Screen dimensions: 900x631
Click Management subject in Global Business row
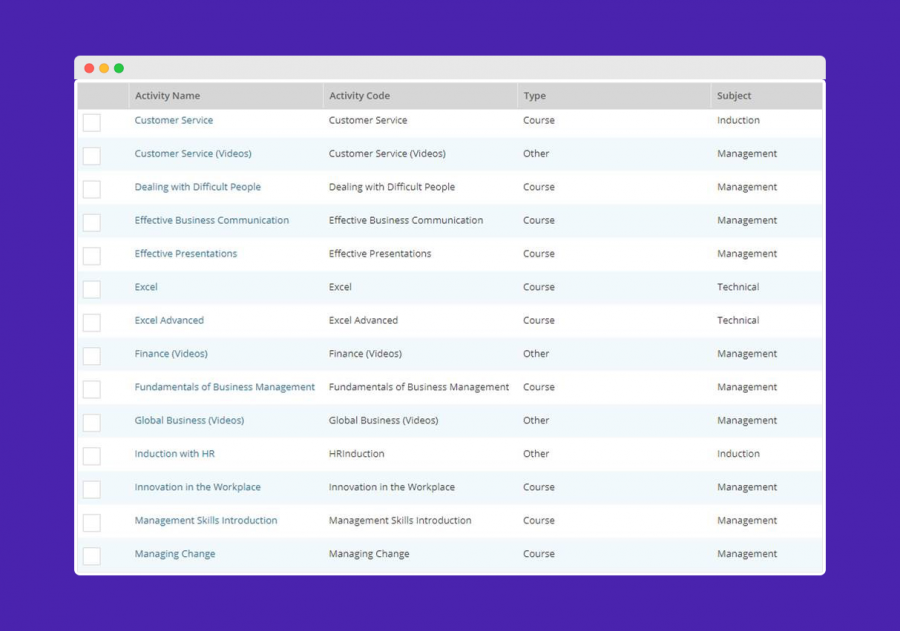coord(747,420)
